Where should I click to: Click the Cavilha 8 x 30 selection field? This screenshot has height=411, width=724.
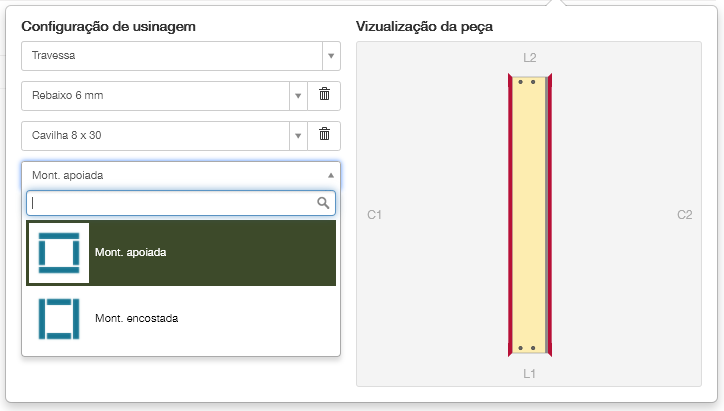click(154, 136)
